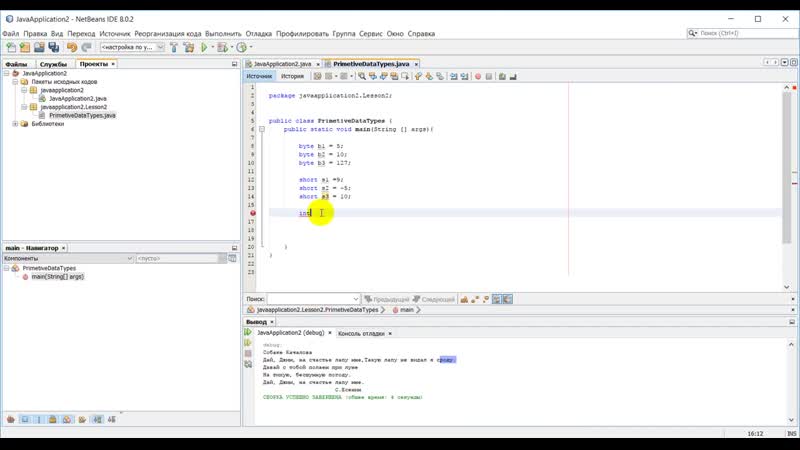Click the Save All toolbar icon
800x450 pixels.
coord(54,47)
